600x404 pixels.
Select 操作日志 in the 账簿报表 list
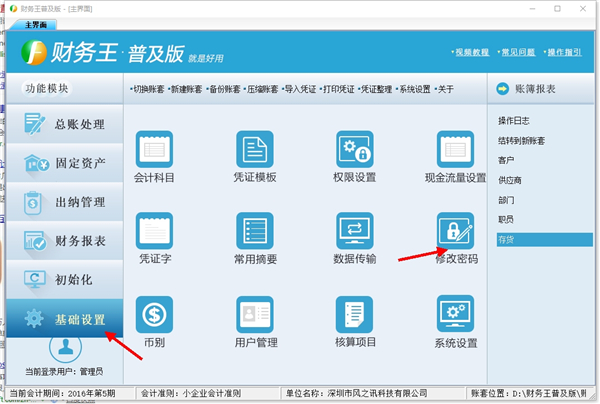511,120
